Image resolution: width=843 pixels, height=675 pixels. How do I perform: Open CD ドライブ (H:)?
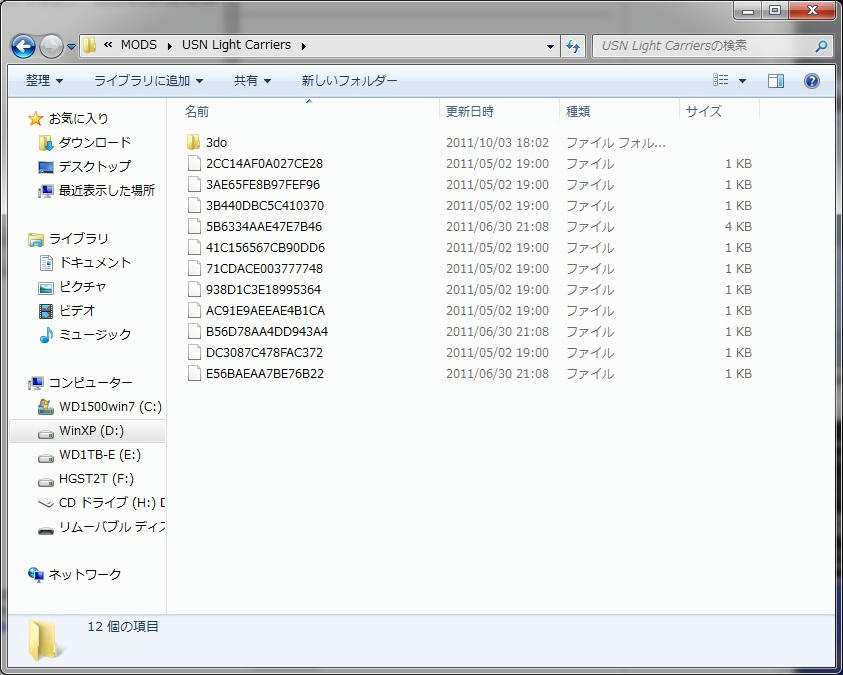click(102, 503)
